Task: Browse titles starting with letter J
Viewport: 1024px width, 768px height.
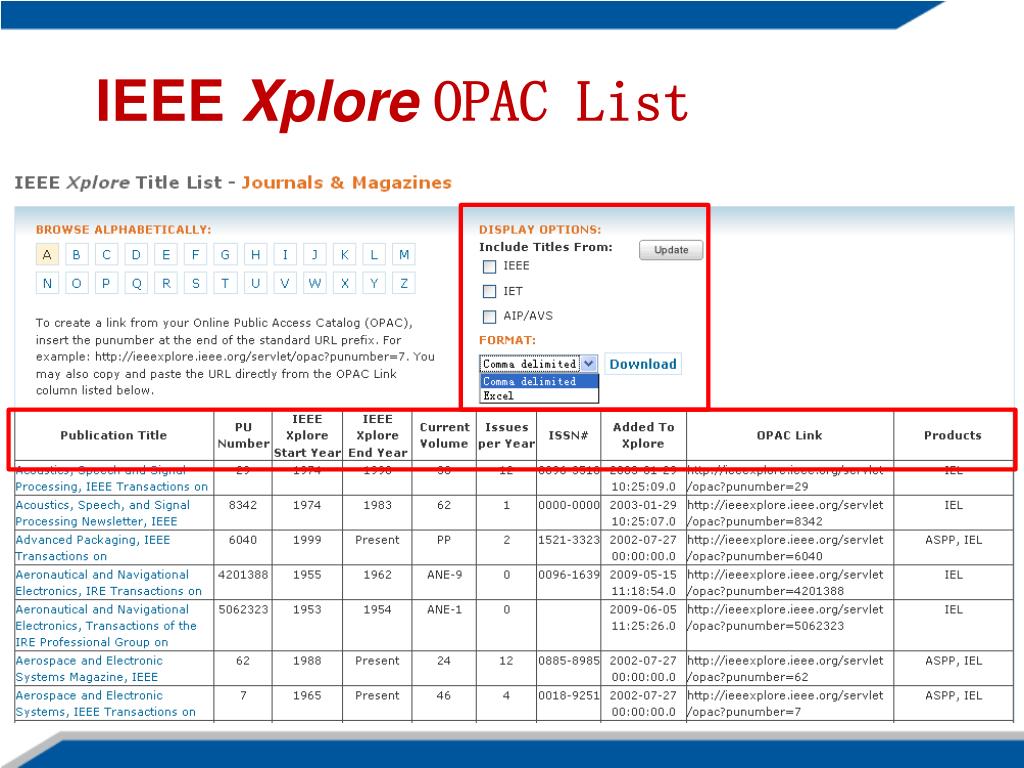Action: click(315, 255)
